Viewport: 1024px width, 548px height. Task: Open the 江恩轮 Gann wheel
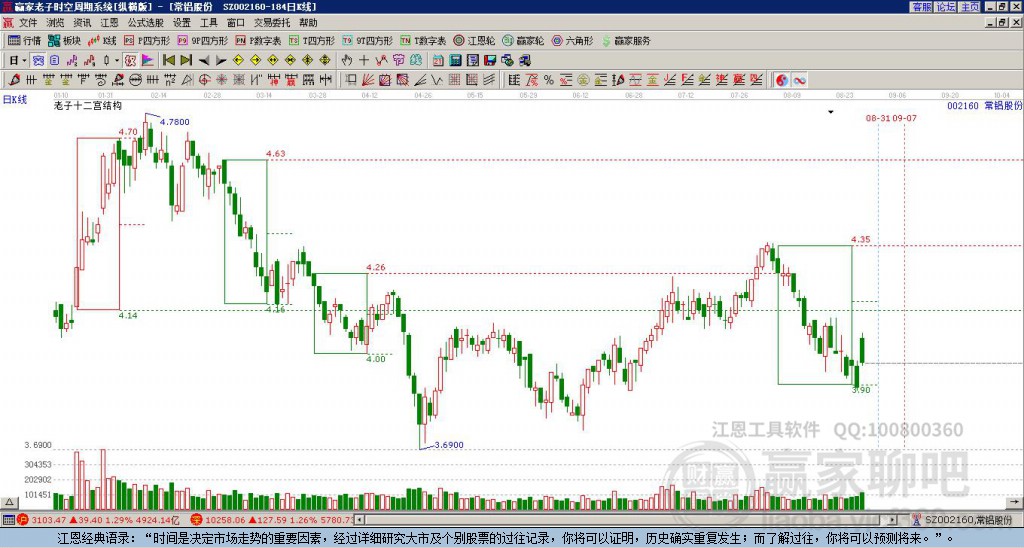[x=474, y=40]
